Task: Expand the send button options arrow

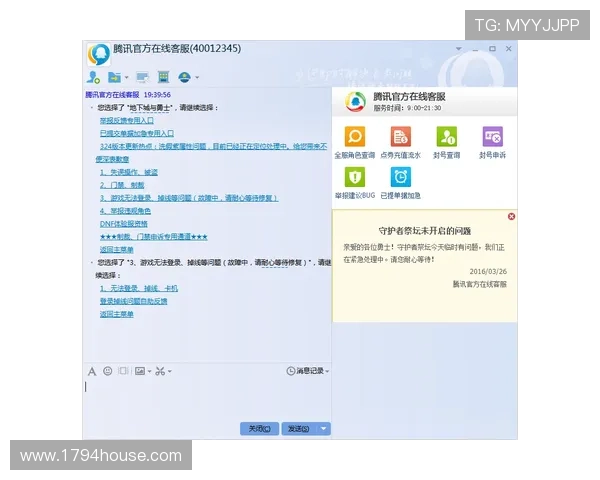Action: click(324, 429)
